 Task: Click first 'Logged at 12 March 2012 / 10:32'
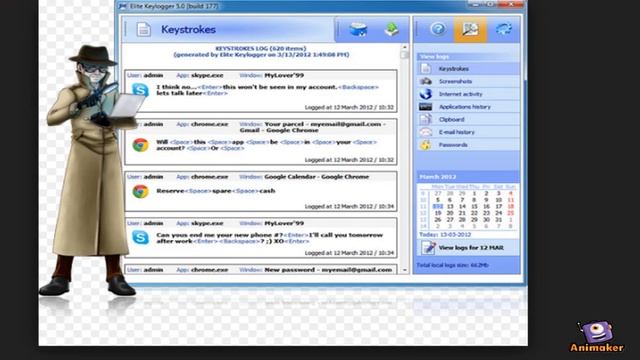click(x=349, y=107)
